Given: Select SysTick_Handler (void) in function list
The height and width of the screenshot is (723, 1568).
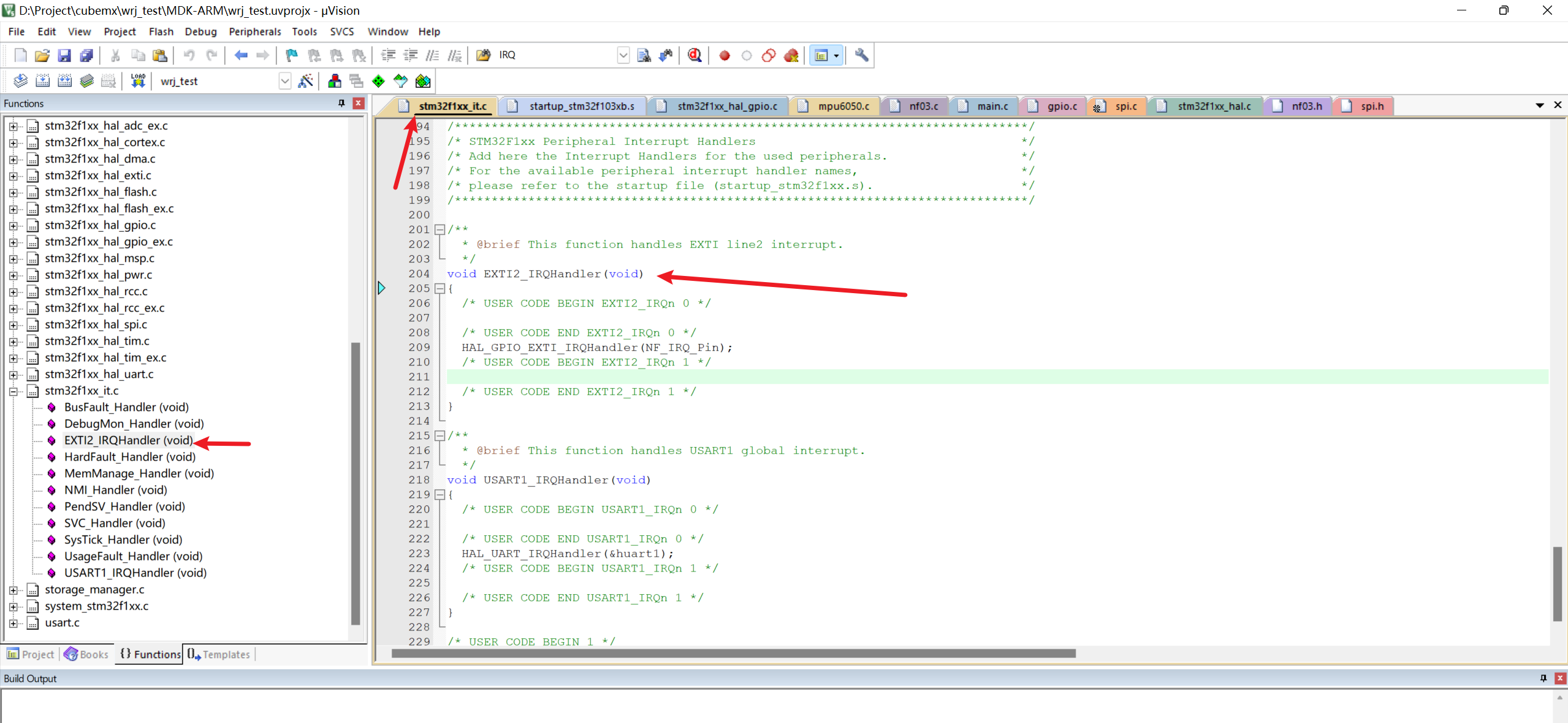Looking at the screenshot, I should point(123,540).
